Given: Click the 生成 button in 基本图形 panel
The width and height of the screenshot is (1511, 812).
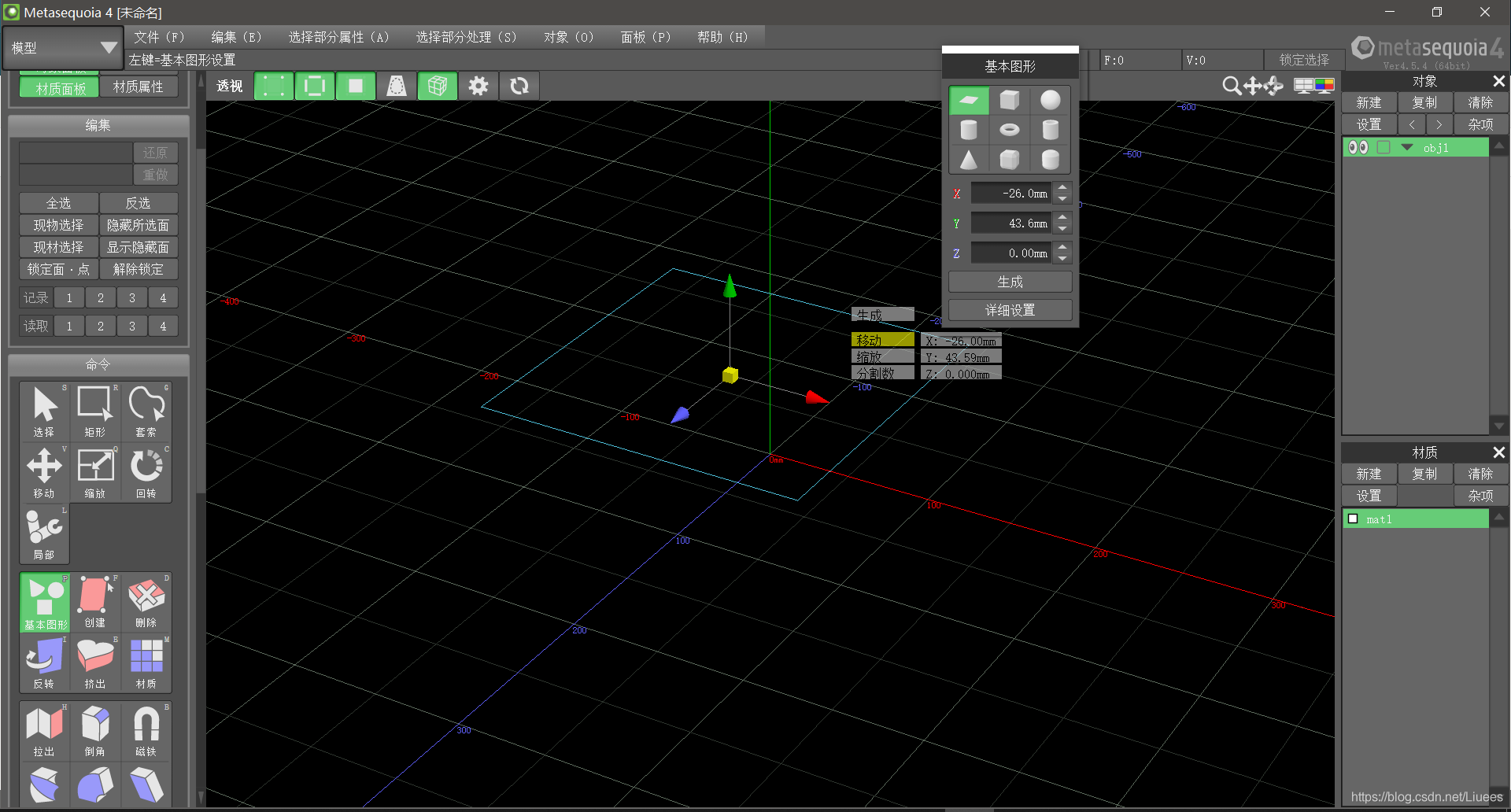Looking at the screenshot, I should [1010, 282].
